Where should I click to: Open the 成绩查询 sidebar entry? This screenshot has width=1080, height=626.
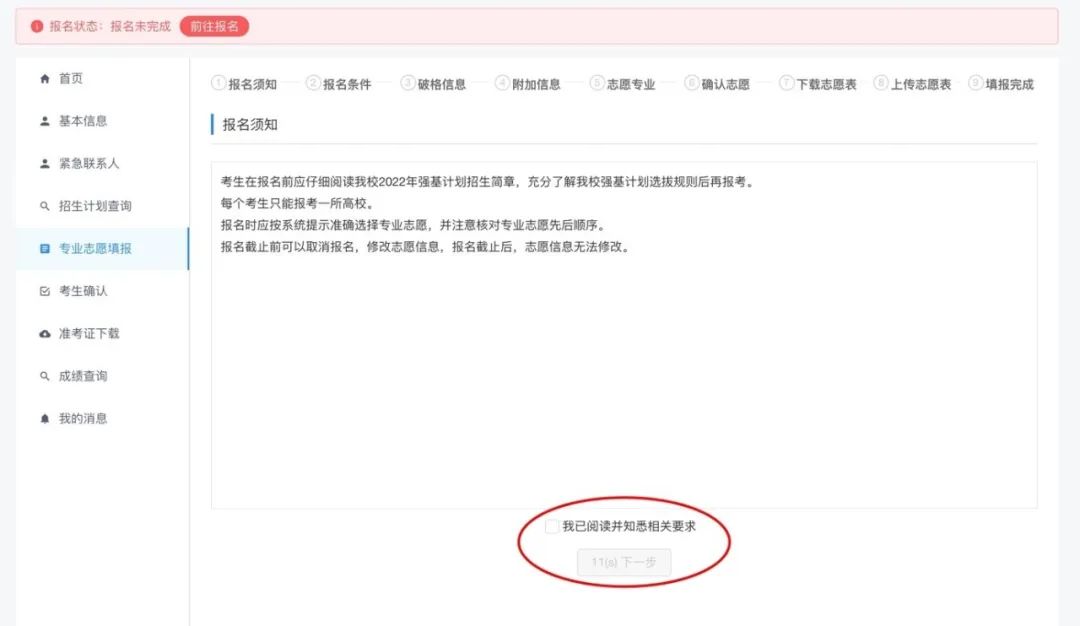click(75, 376)
